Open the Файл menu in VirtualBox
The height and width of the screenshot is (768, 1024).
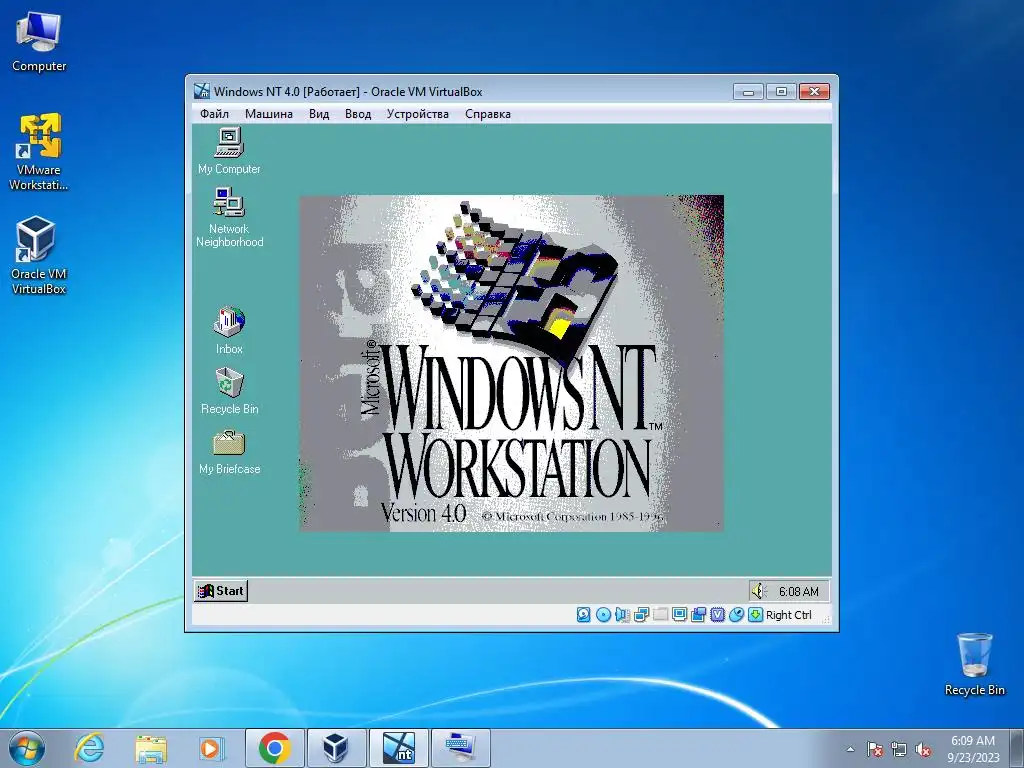(214, 114)
